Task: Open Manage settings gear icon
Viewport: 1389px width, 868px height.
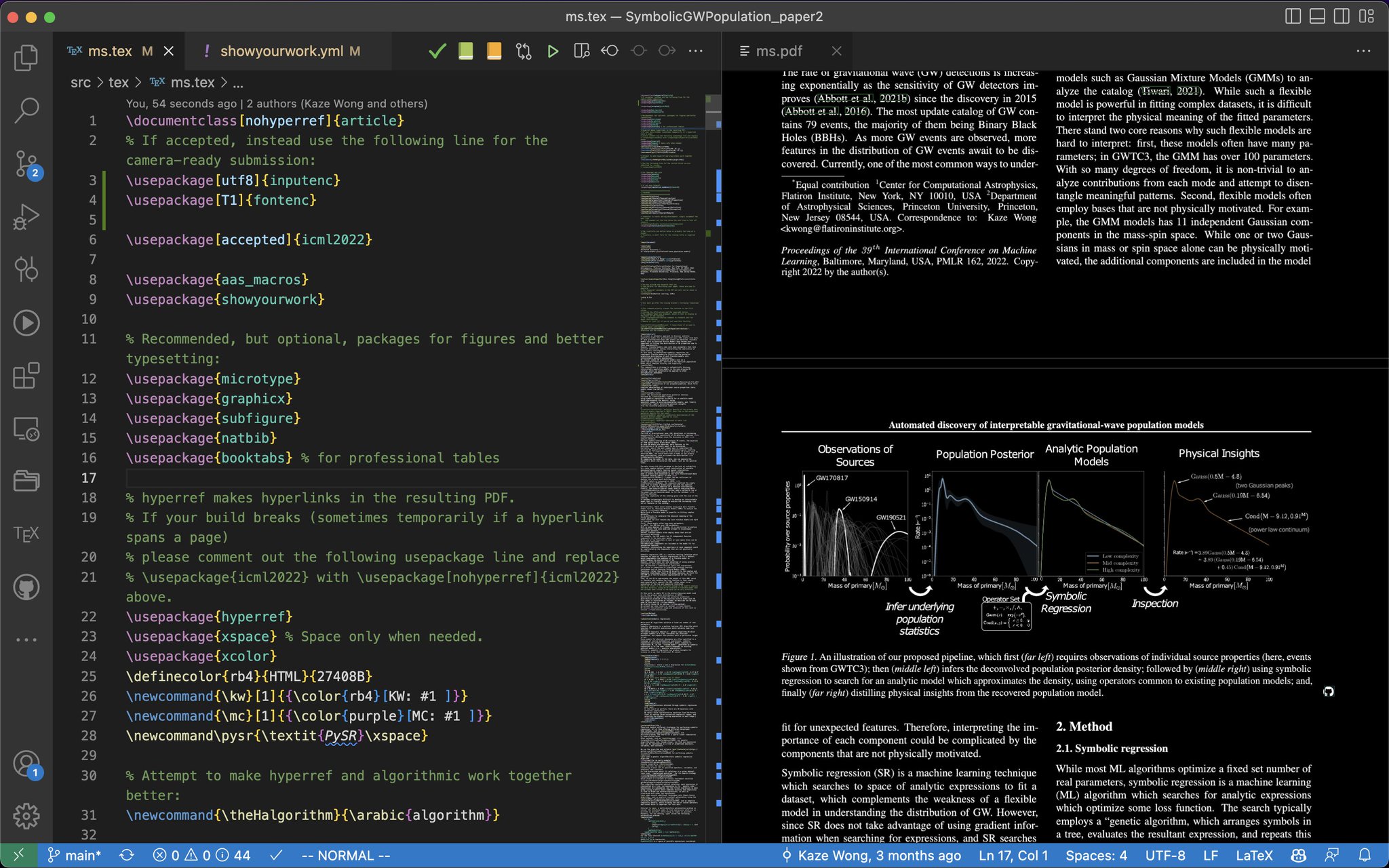Action: tap(26, 816)
